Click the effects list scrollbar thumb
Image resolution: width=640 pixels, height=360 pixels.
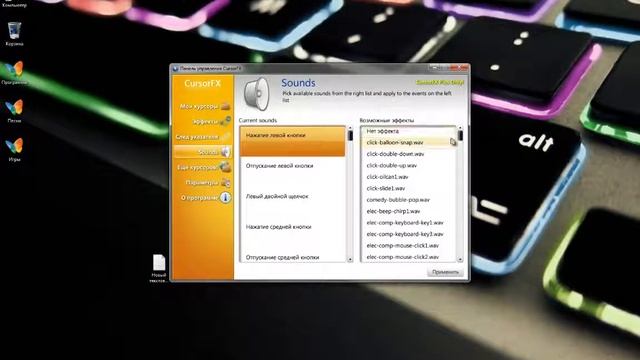(460, 136)
